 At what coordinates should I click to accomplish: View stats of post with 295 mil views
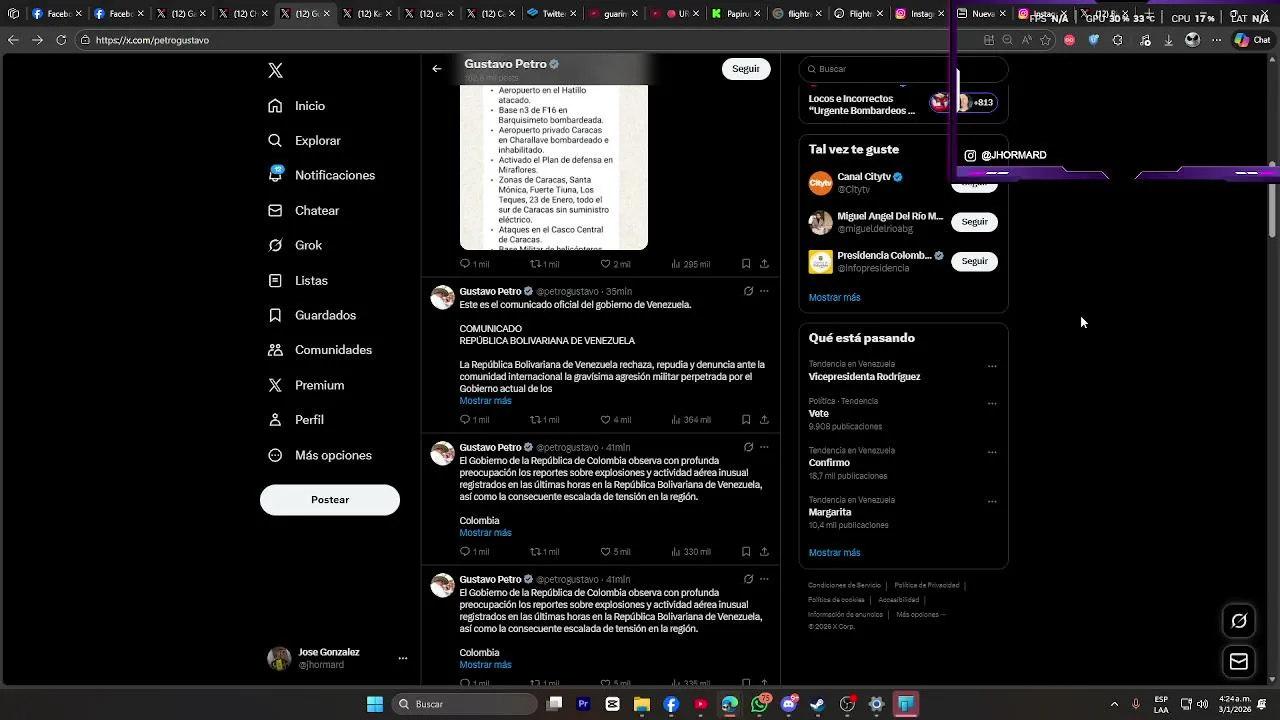click(690, 264)
